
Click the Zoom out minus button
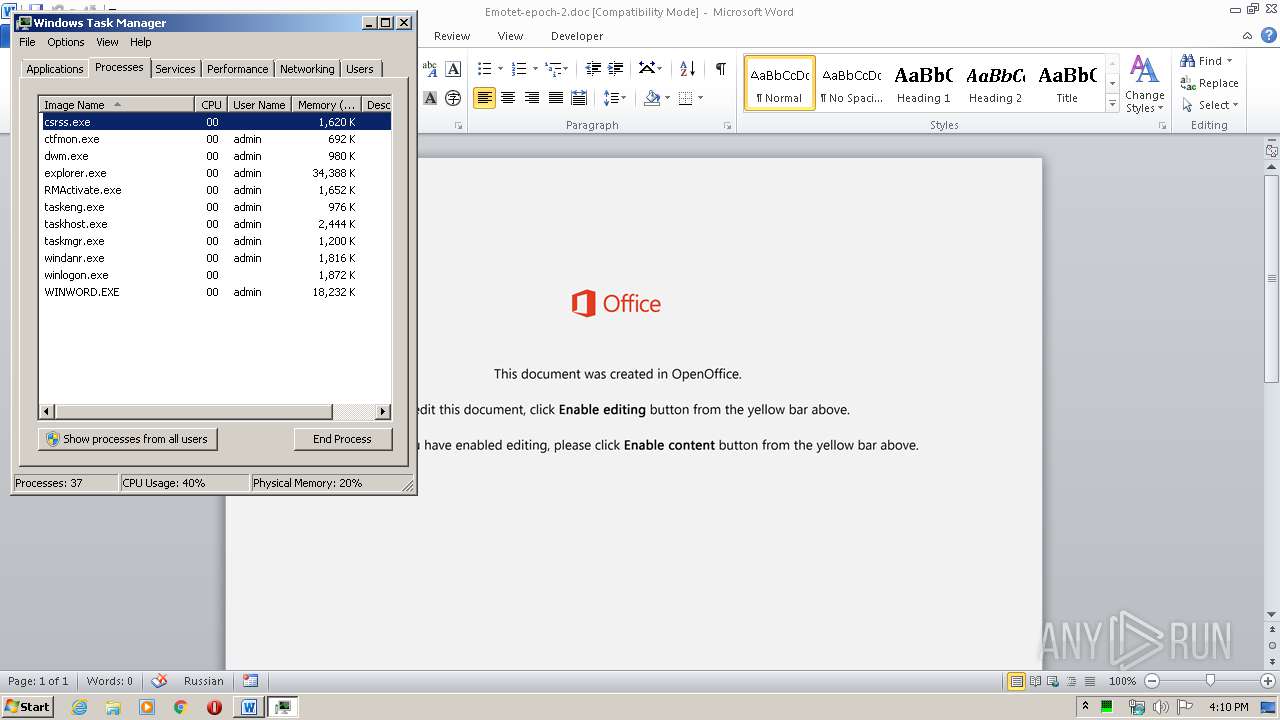(1151, 681)
